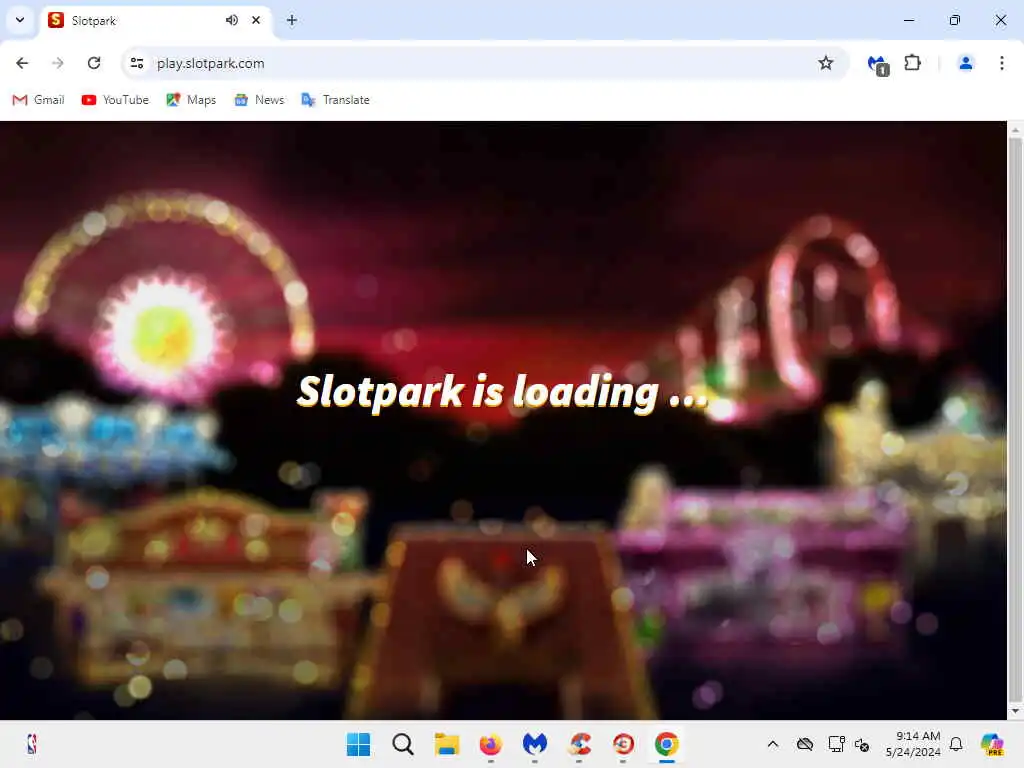Open Windows taskbar Search
This screenshot has height=768, width=1024.
402,744
